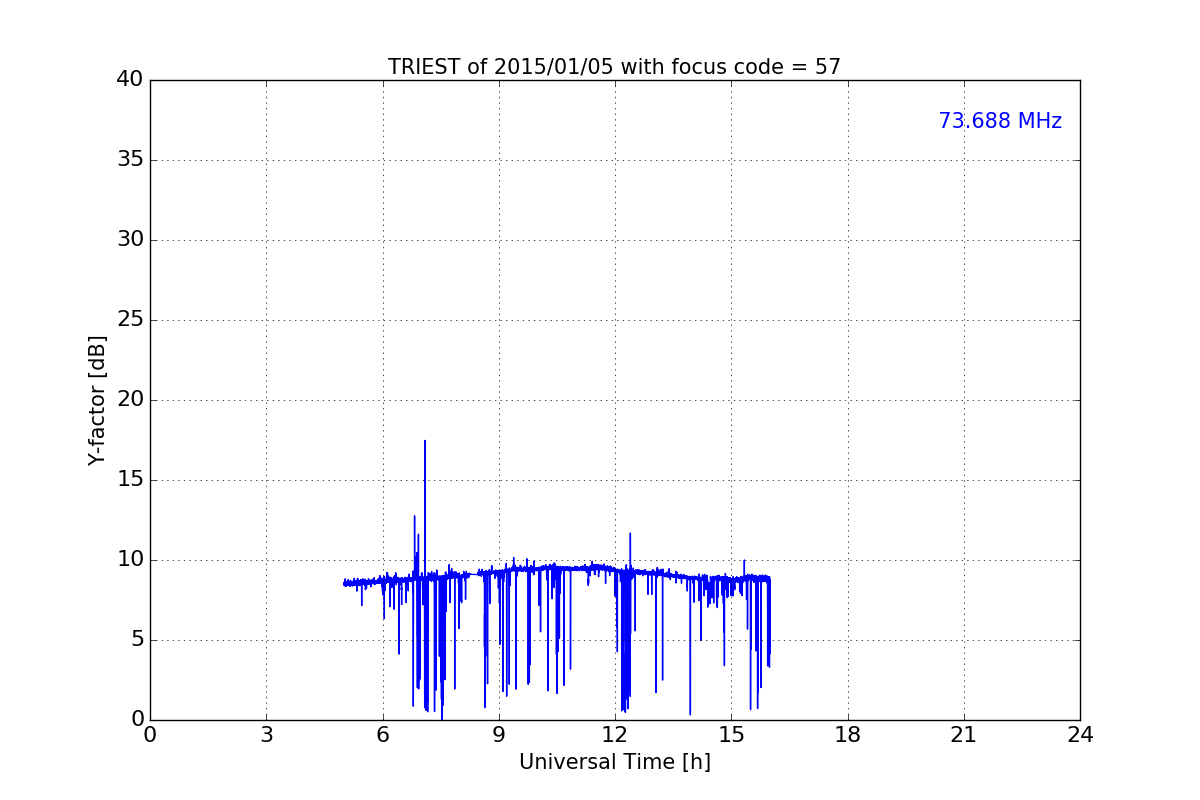Image resolution: width=1200 pixels, height=800 pixels.
Task: Click the x-axis tick label '6'
Action: [382, 735]
